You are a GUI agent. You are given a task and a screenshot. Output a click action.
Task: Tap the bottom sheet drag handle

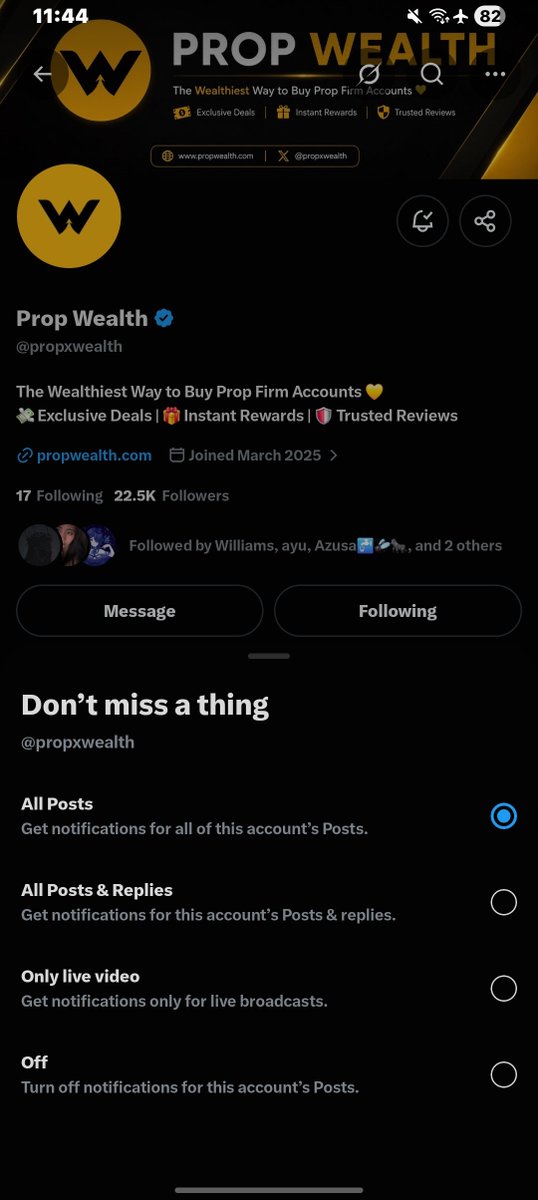click(x=269, y=656)
